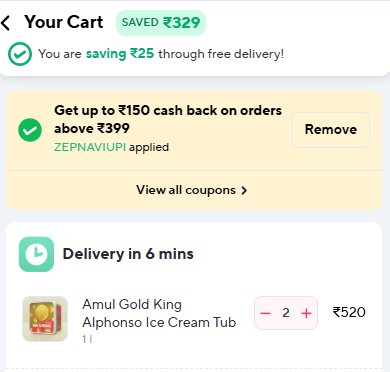Click the SAVED ₹329 badge

[161, 23]
